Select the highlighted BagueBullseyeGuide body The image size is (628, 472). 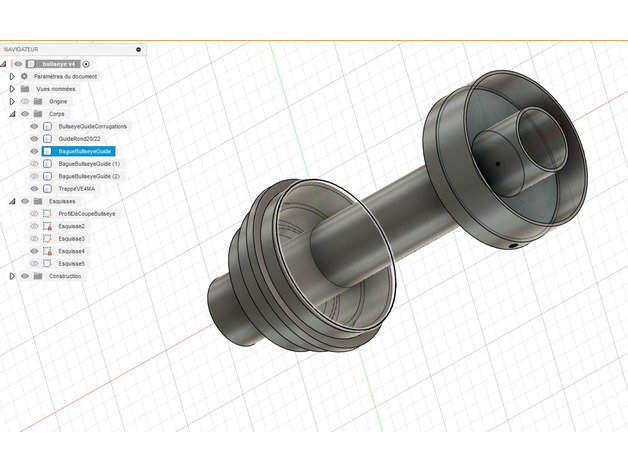coord(84,151)
